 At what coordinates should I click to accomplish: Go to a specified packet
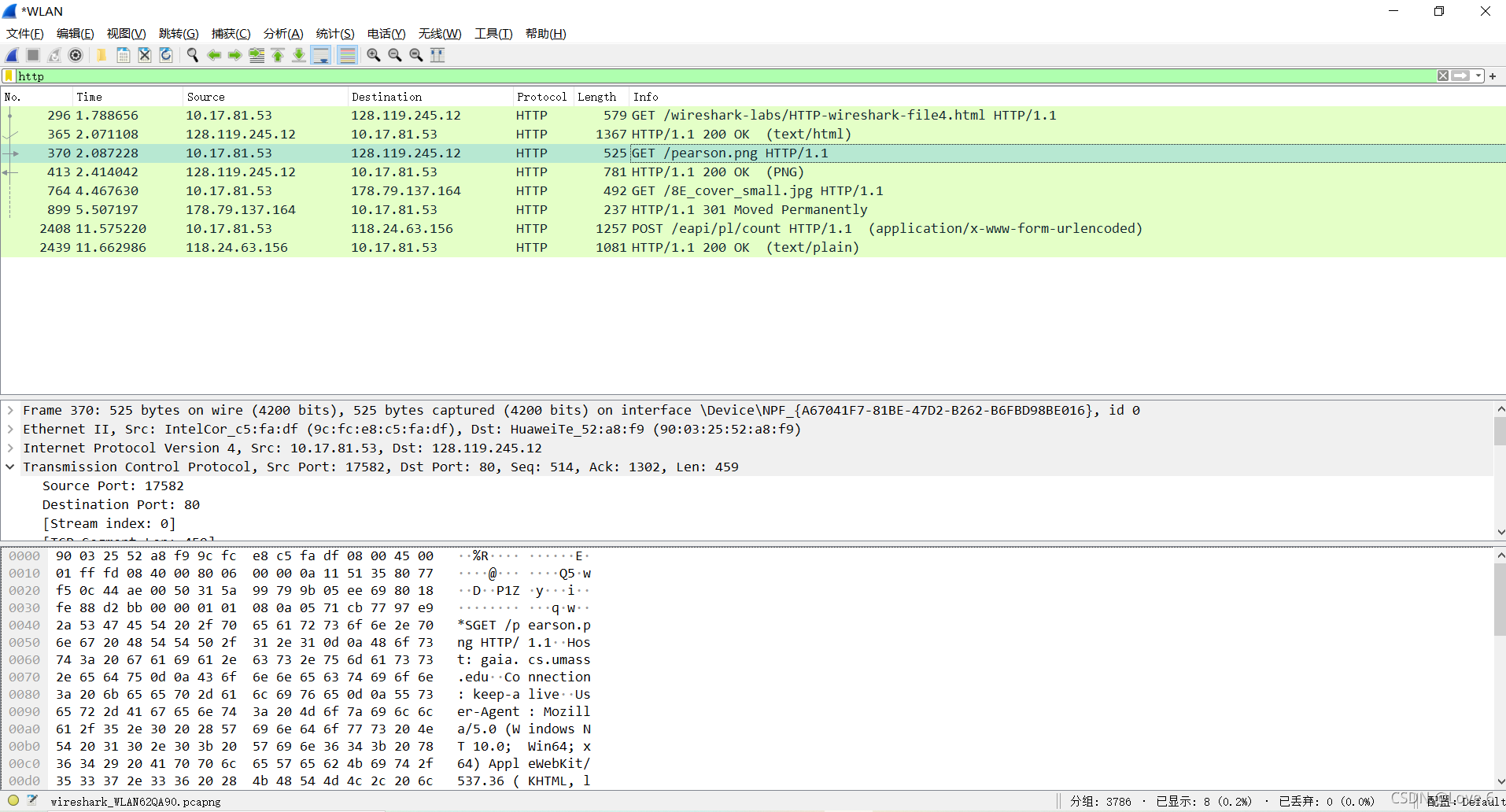coord(257,55)
